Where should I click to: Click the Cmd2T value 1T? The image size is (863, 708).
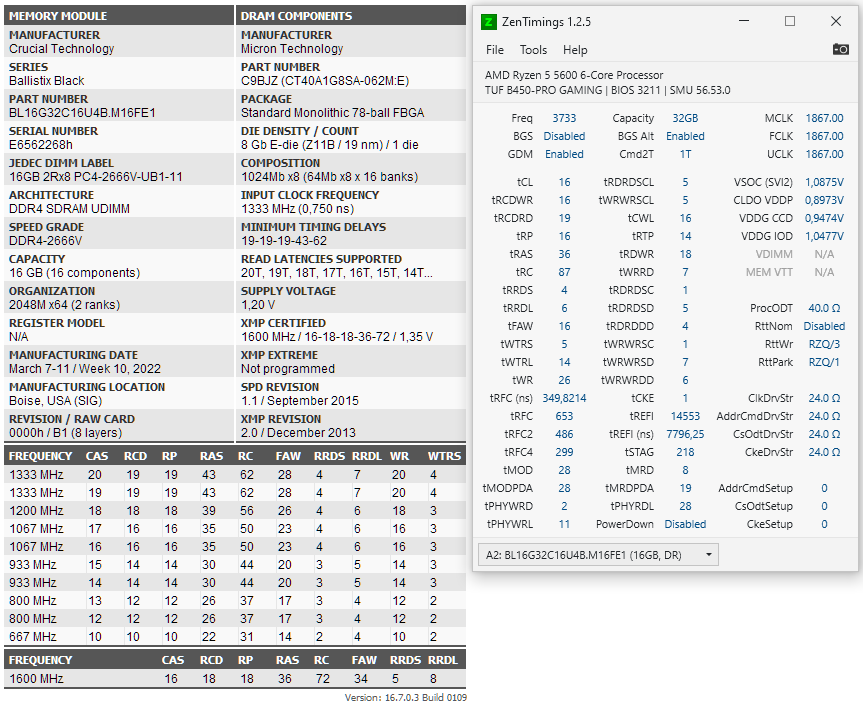685,155
